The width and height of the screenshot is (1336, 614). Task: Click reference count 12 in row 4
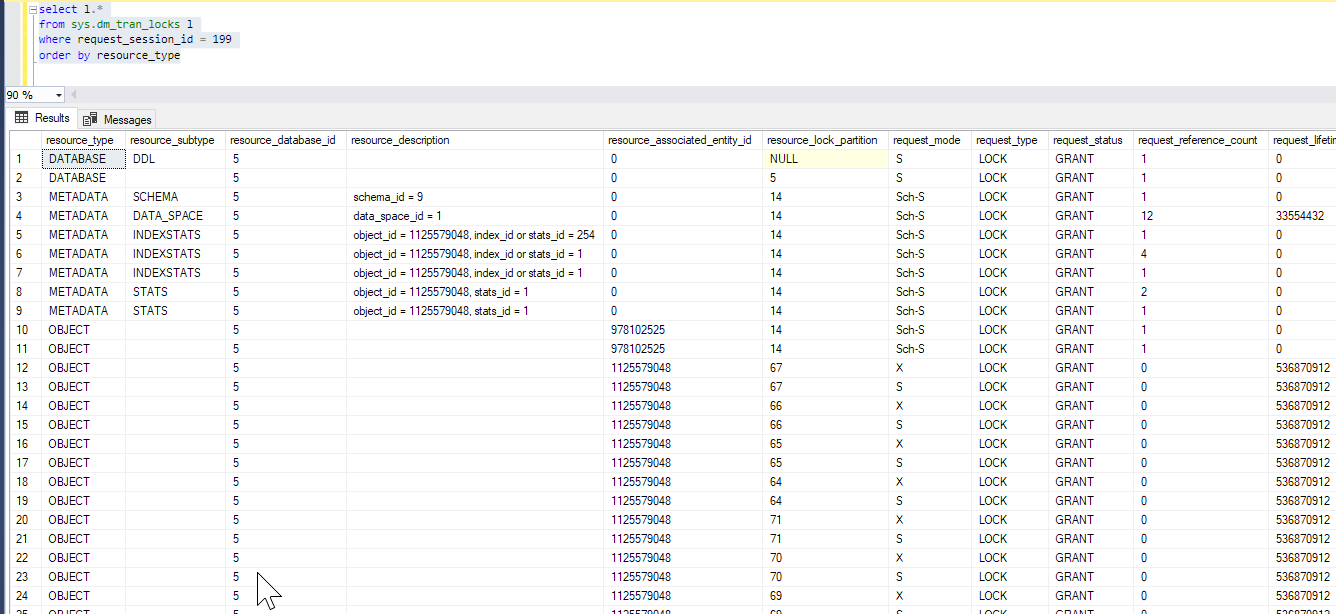click(x=1201, y=216)
